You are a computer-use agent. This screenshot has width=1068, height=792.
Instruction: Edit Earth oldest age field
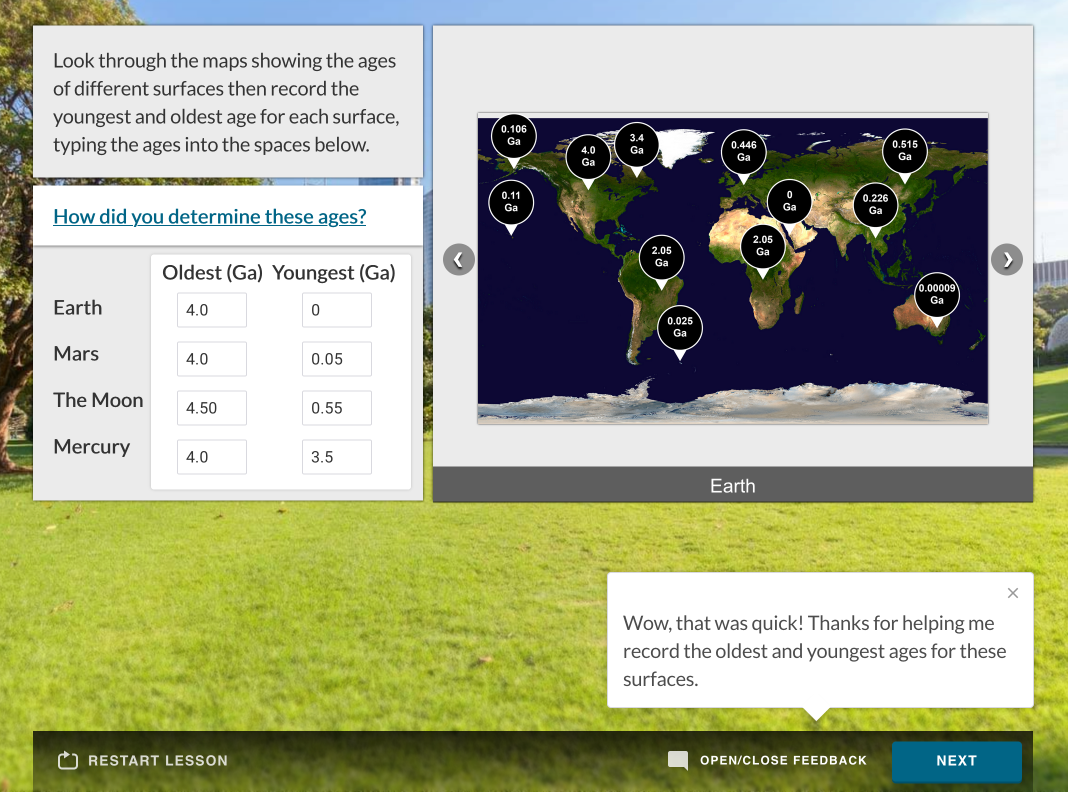pyautogui.click(x=212, y=310)
